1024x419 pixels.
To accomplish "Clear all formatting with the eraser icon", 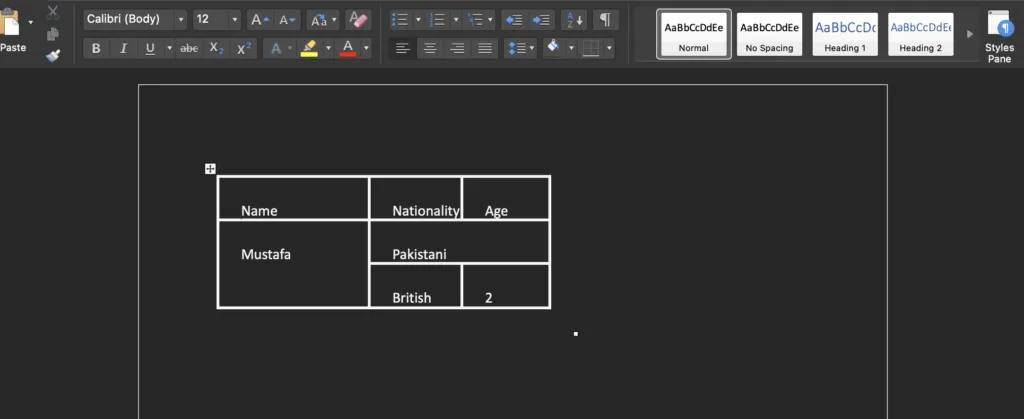I will point(358,19).
